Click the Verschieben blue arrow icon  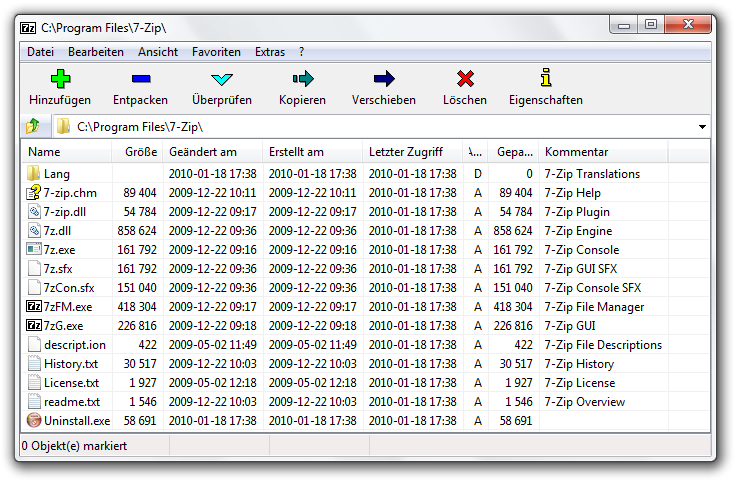[384, 79]
